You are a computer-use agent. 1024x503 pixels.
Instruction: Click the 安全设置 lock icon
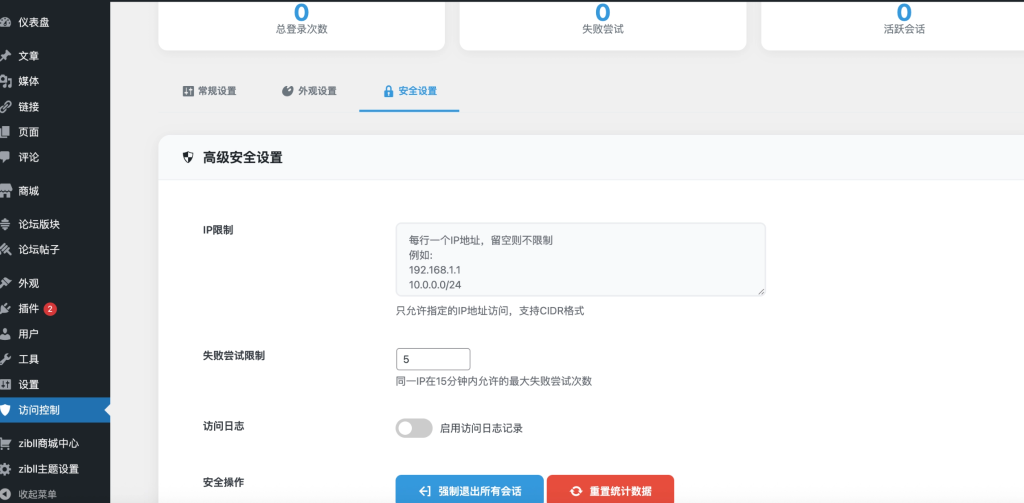(x=389, y=91)
